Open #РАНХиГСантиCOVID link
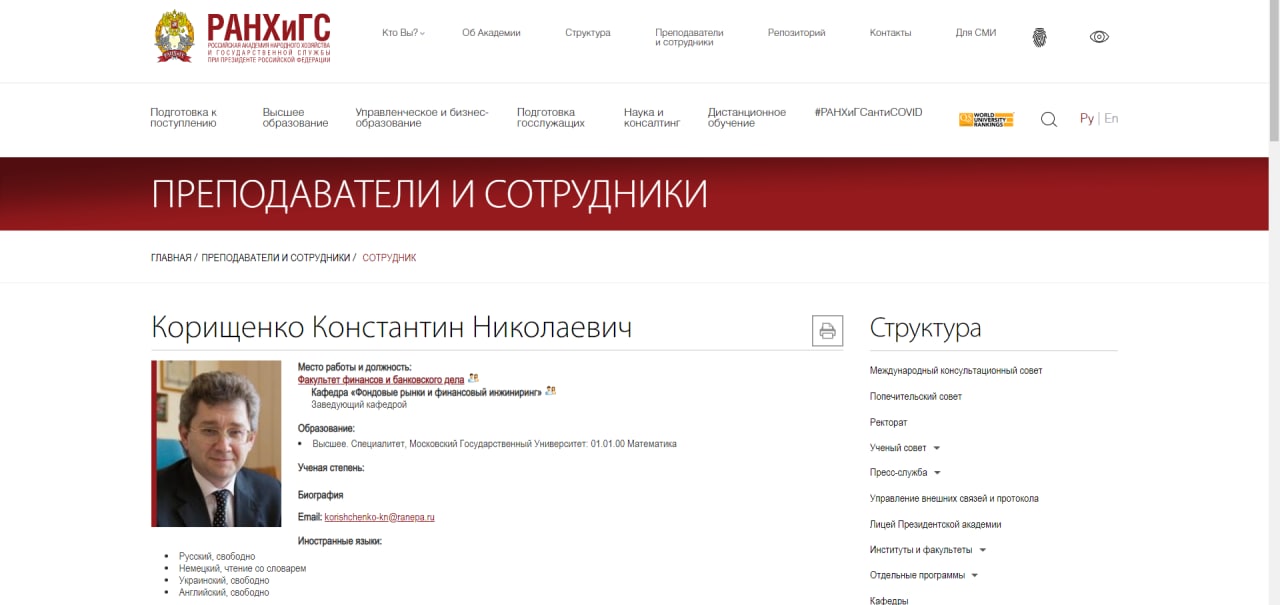1280x605 pixels. (x=868, y=112)
